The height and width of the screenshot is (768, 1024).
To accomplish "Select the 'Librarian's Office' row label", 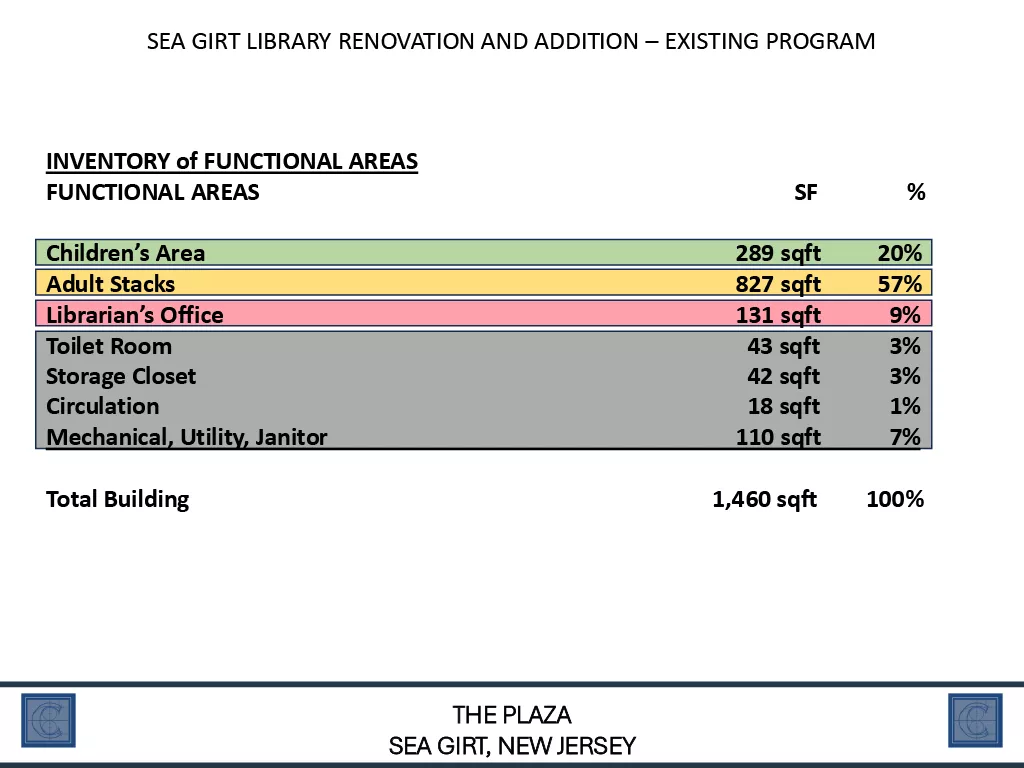I will click(x=135, y=315).
